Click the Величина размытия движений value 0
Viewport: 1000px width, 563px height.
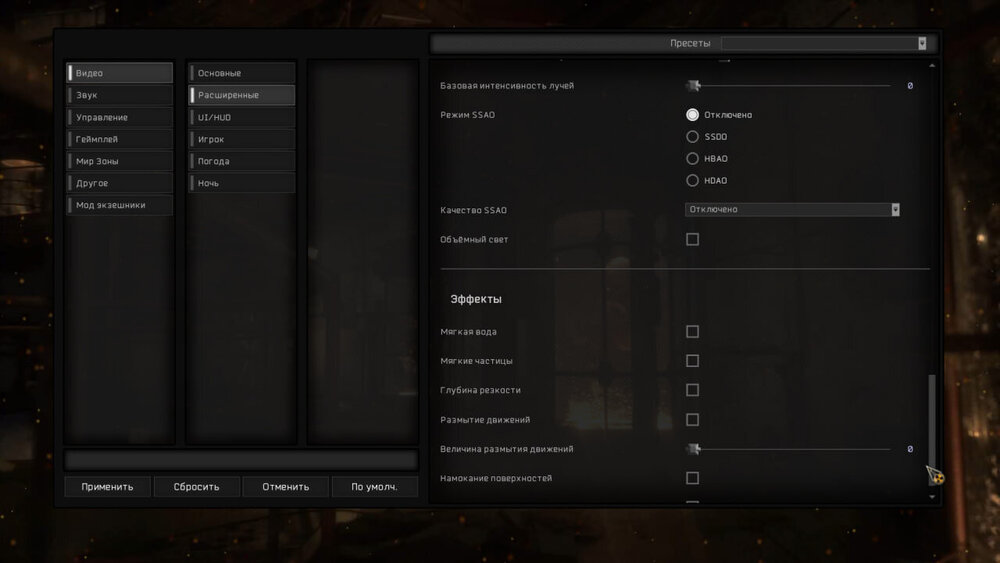[910, 449]
